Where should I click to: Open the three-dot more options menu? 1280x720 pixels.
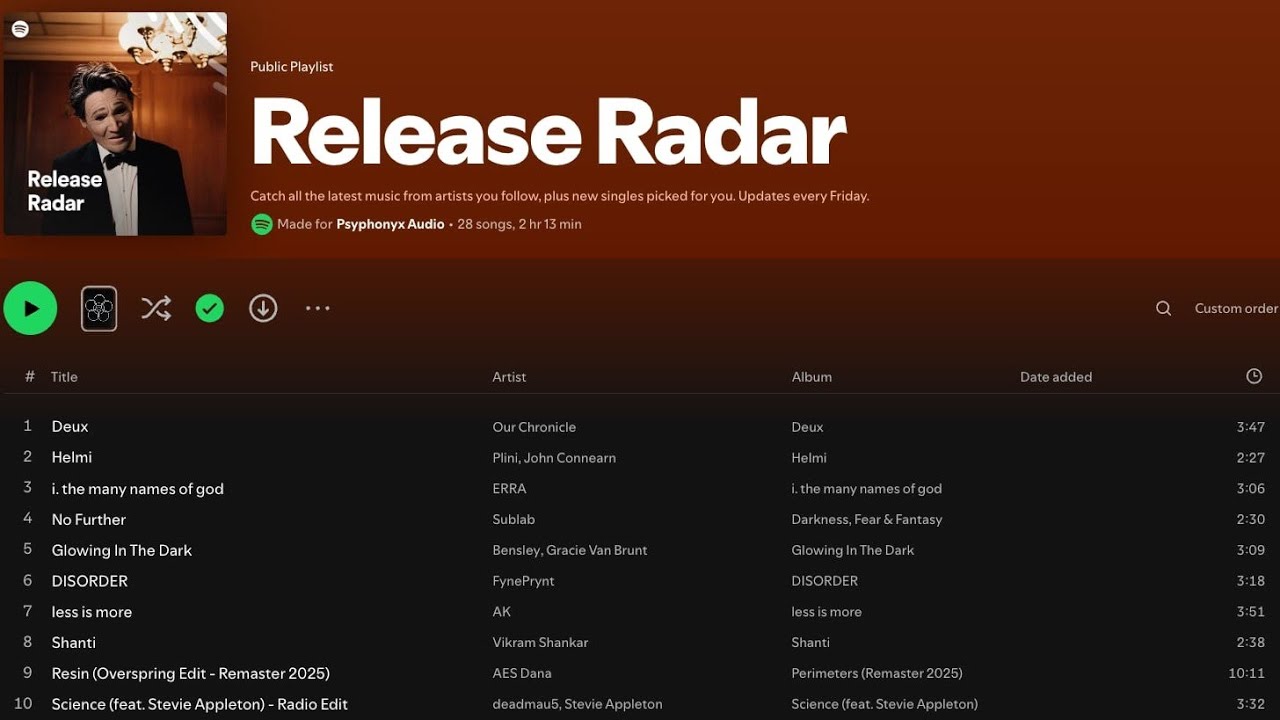[318, 308]
